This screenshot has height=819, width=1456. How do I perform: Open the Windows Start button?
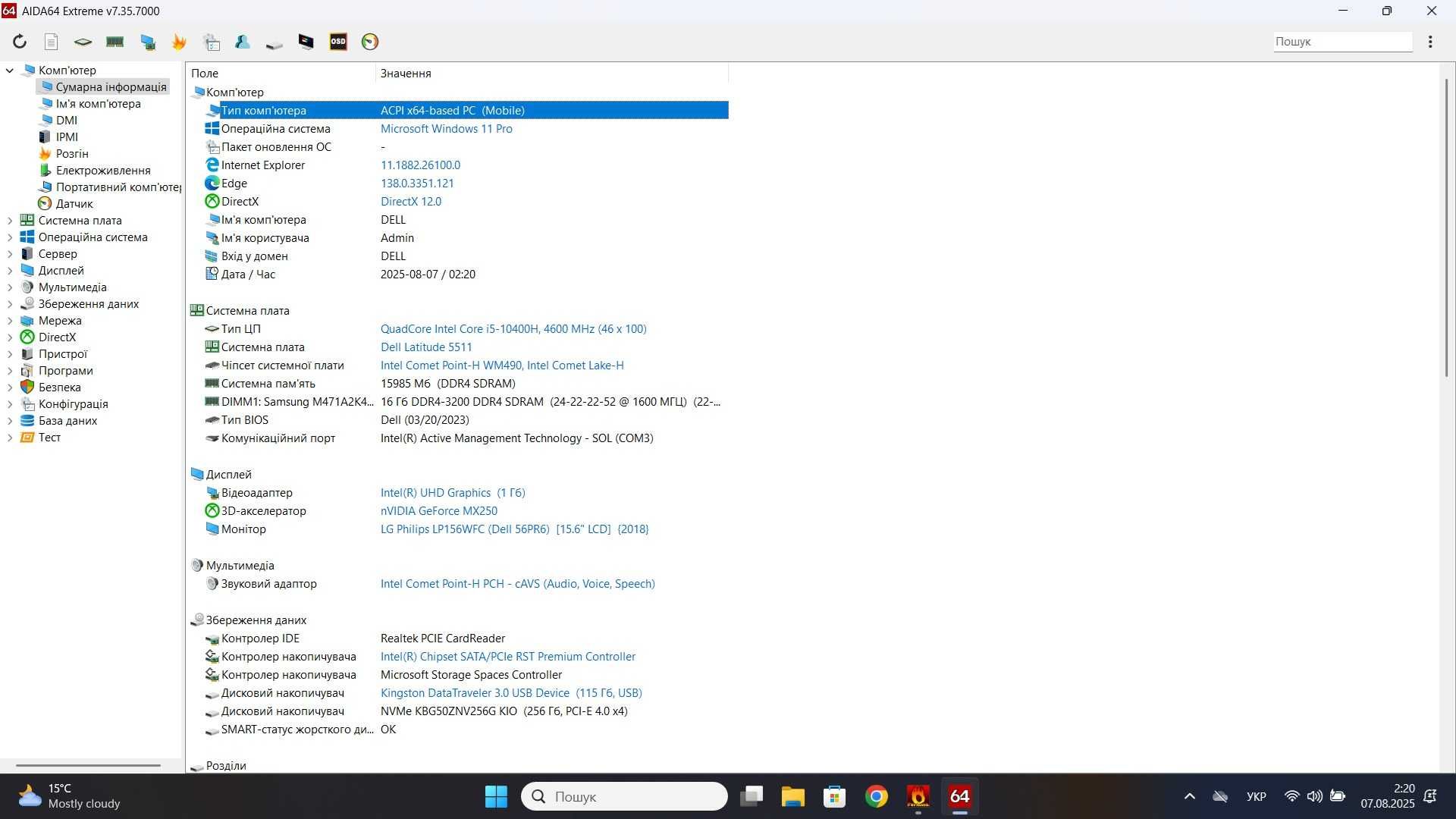click(x=496, y=796)
